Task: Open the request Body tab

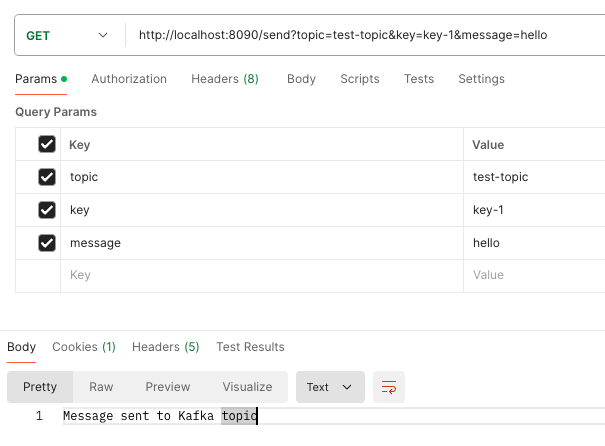Action: pos(301,79)
